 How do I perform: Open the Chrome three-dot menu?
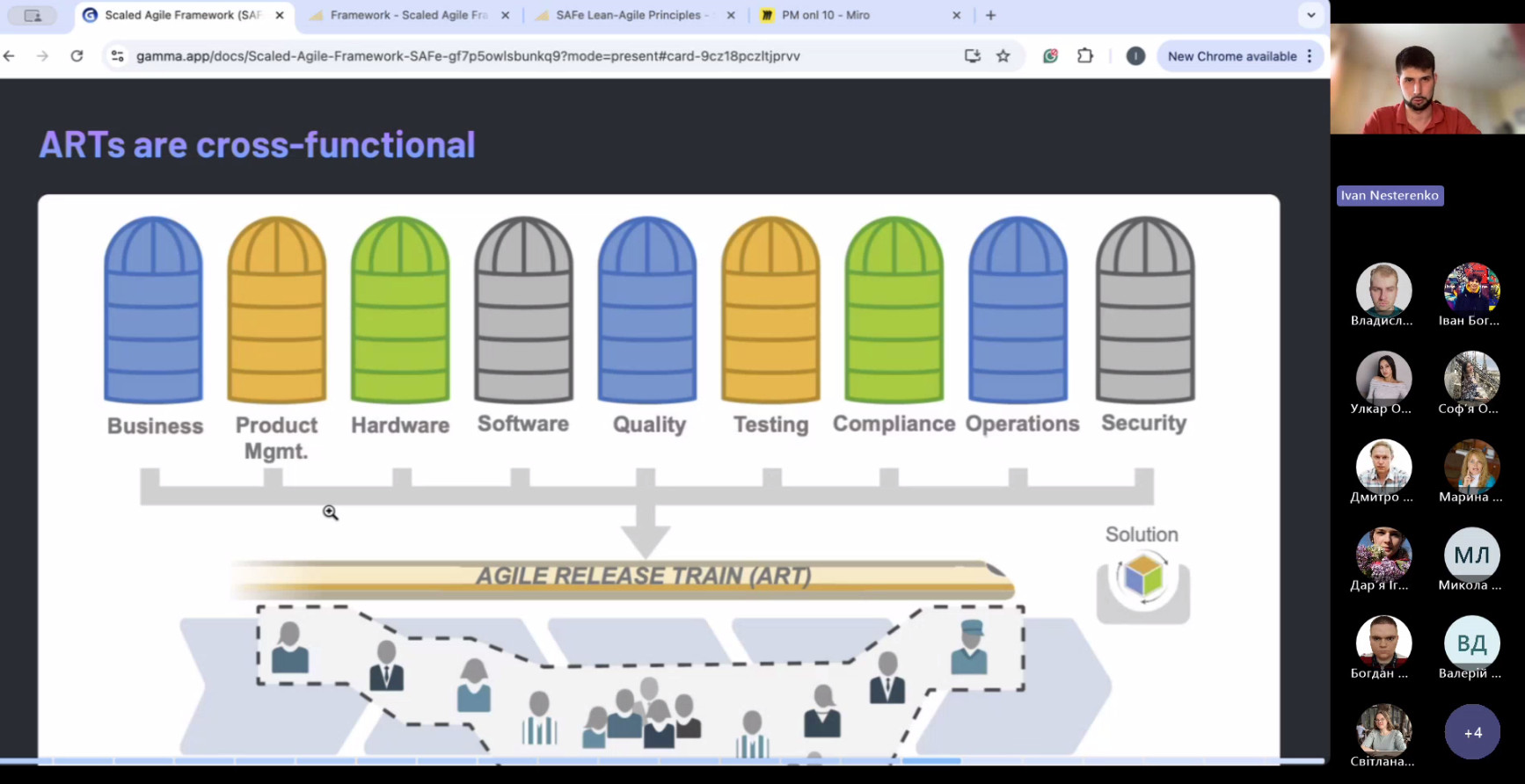tap(1310, 56)
